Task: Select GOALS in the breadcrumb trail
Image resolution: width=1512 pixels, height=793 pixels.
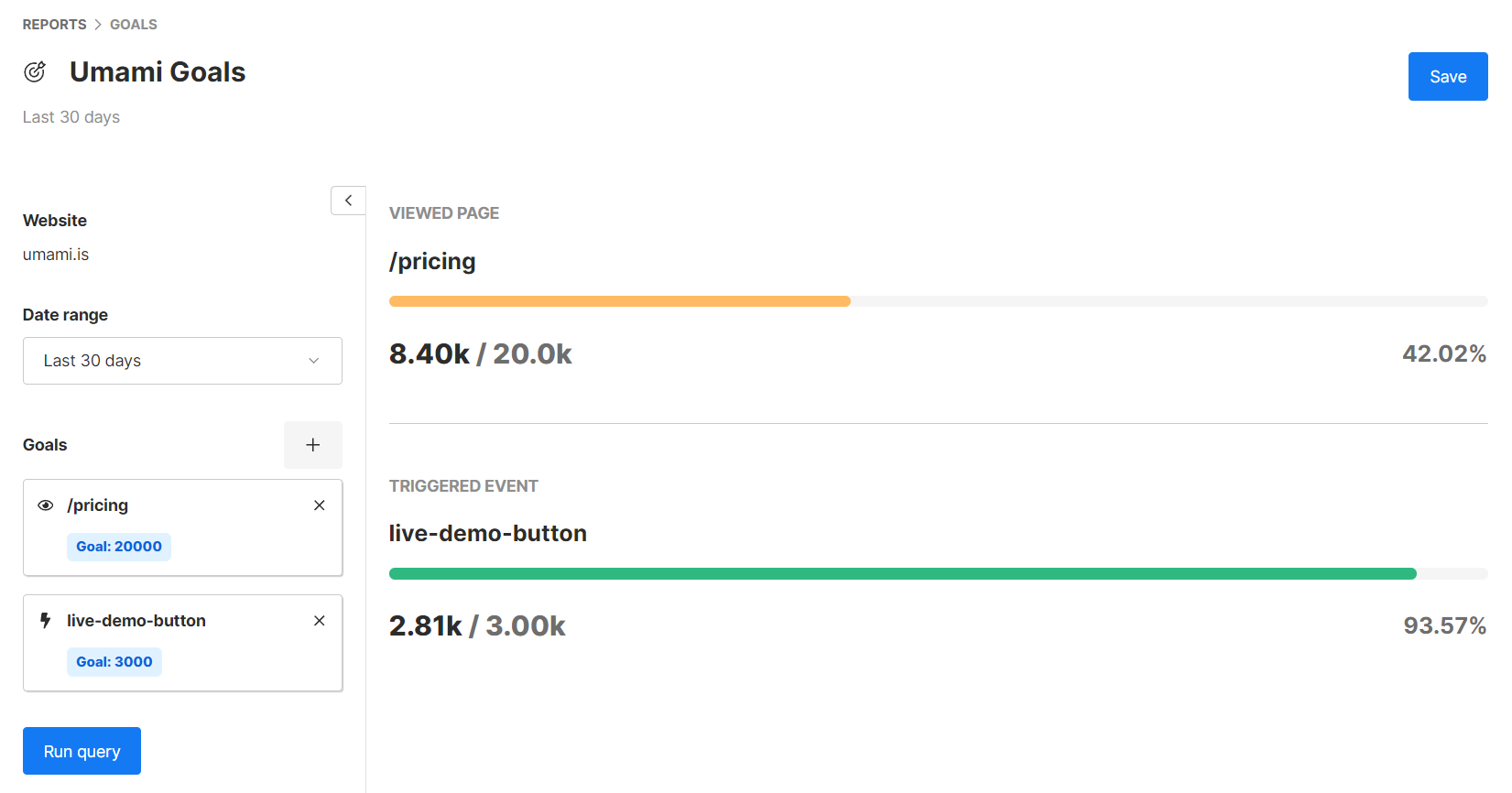Action: [133, 24]
